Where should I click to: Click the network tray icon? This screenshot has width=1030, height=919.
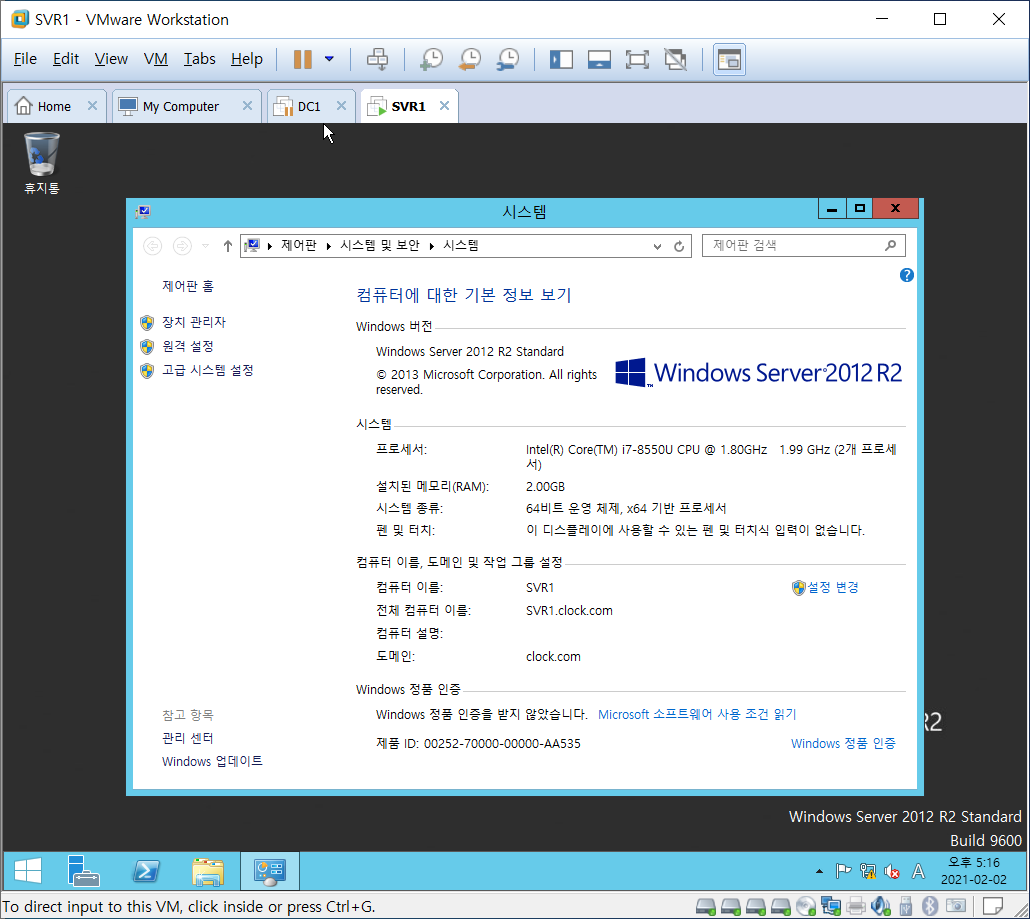point(868,872)
